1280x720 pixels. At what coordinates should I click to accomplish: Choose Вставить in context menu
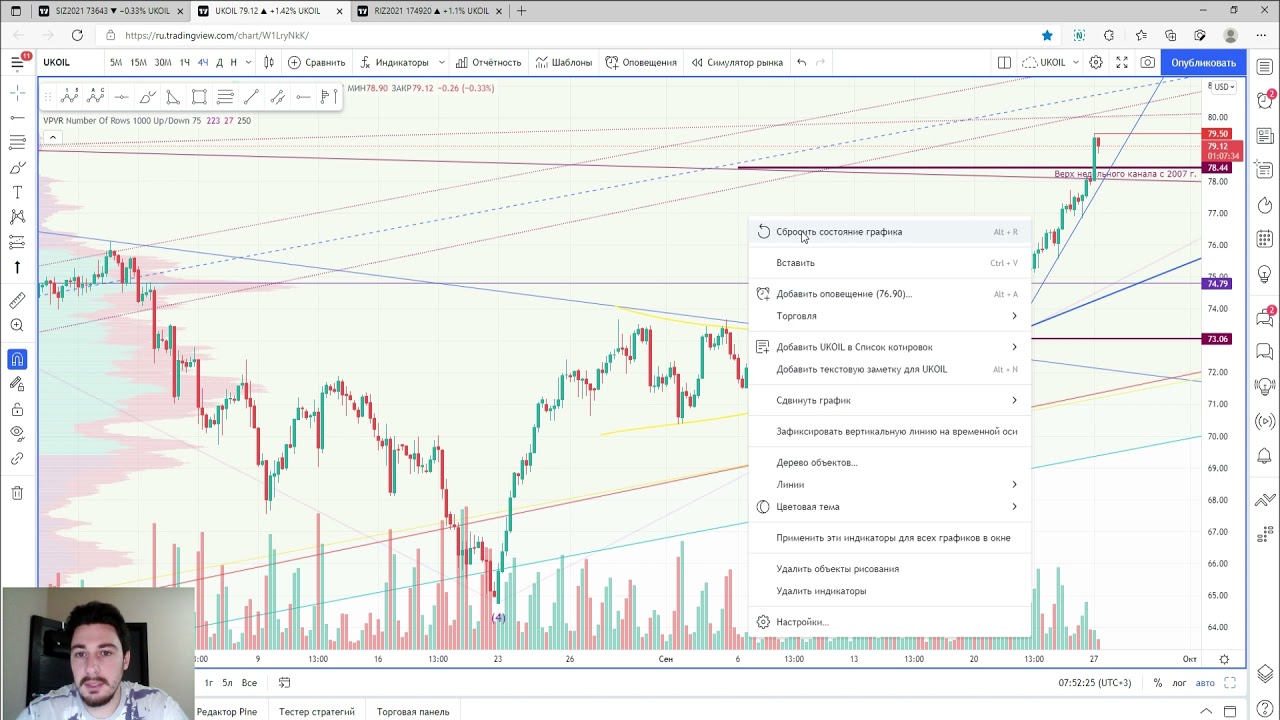(x=890, y=263)
